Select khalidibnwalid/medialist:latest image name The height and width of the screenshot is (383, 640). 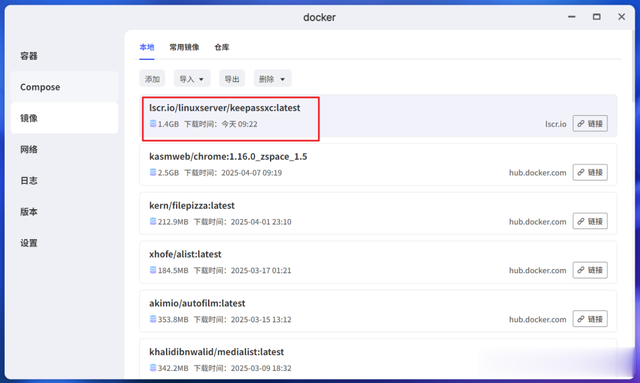pyautogui.click(x=216, y=352)
